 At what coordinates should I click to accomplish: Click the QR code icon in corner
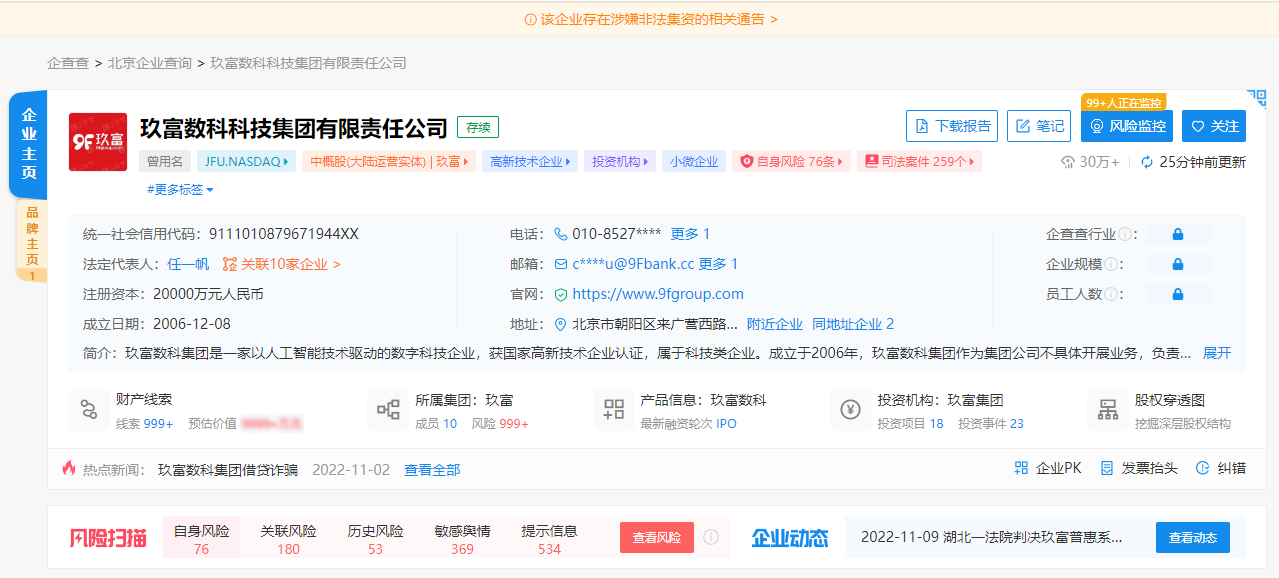pyautogui.click(x=1256, y=99)
